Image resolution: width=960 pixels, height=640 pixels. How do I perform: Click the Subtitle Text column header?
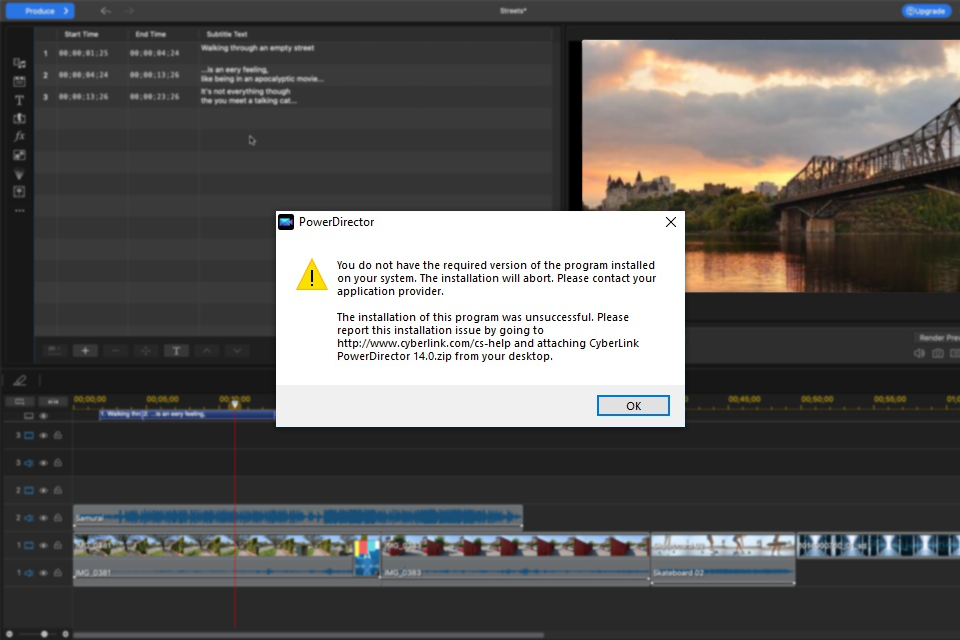(227, 34)
